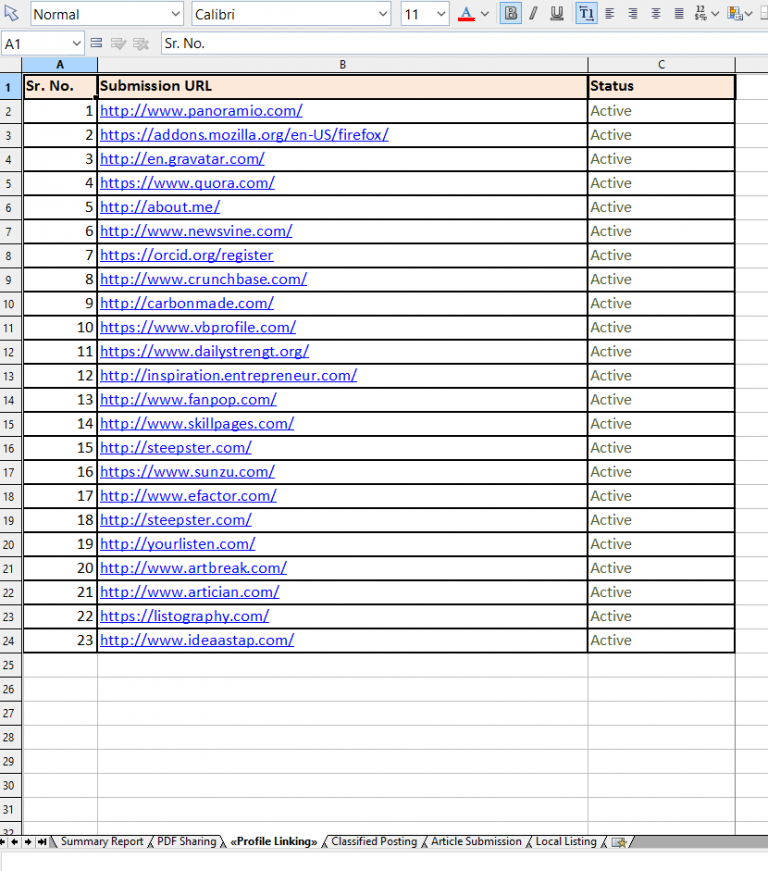The image size is (768, 871).
Task: Expand the cell styles dropdown arrow
Action: tap(749, 14)
